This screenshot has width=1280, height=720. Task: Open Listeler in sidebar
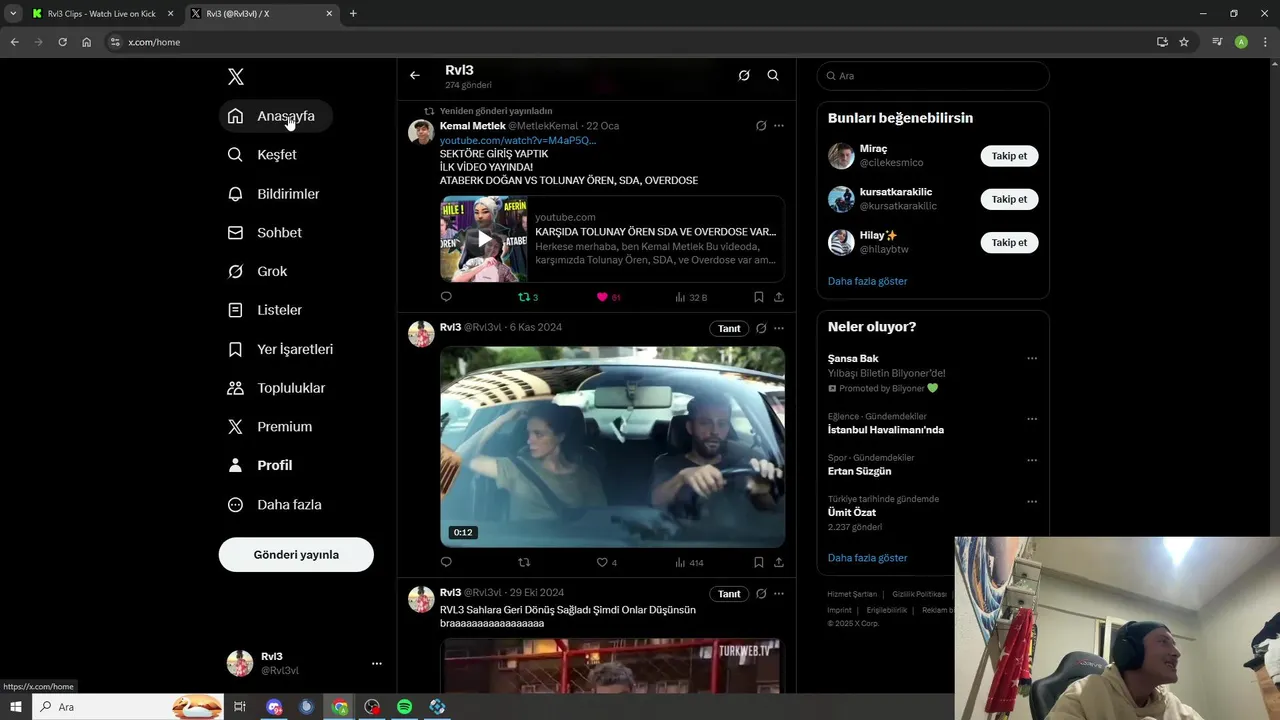click(265, 311)
